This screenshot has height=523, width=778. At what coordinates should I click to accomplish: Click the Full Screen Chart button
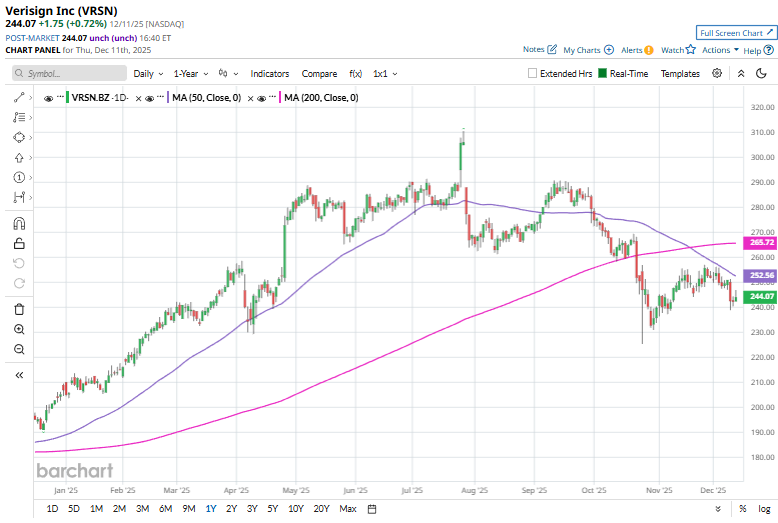pyautogui.click(x=736, y=33)
